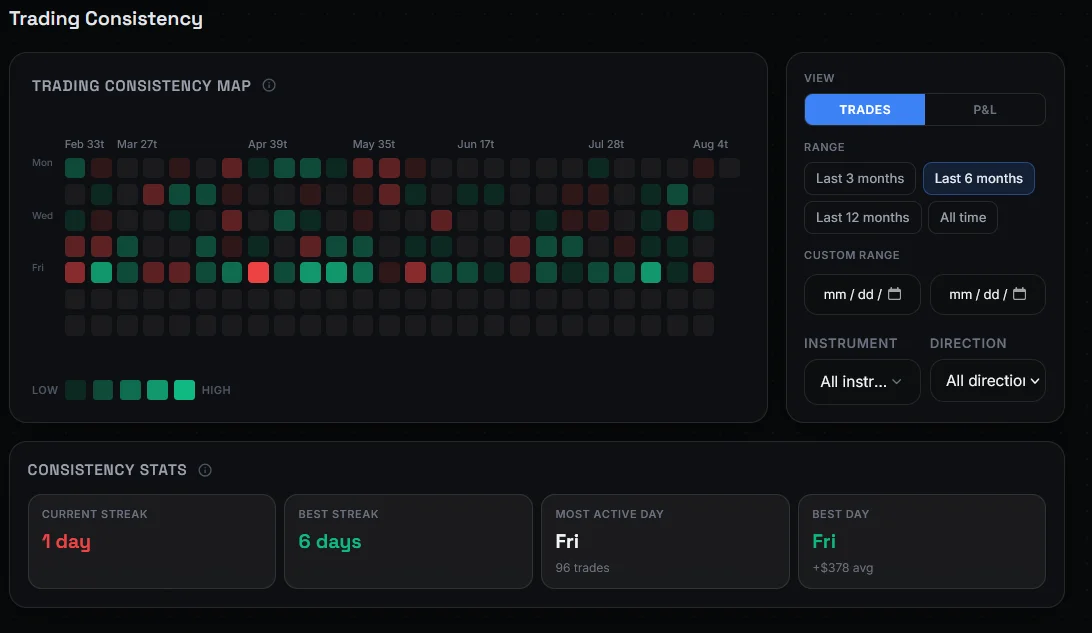Open the custom range start date calendar icon

(x=894, y=294)
